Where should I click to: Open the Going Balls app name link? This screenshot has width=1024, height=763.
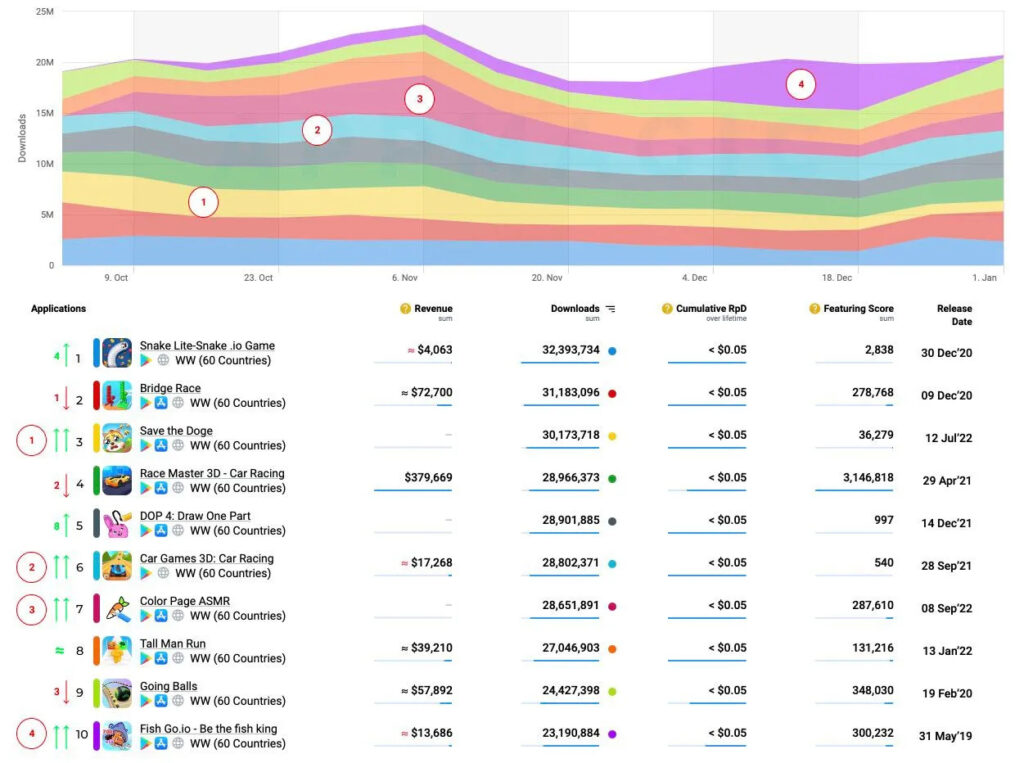pos(168,686)
